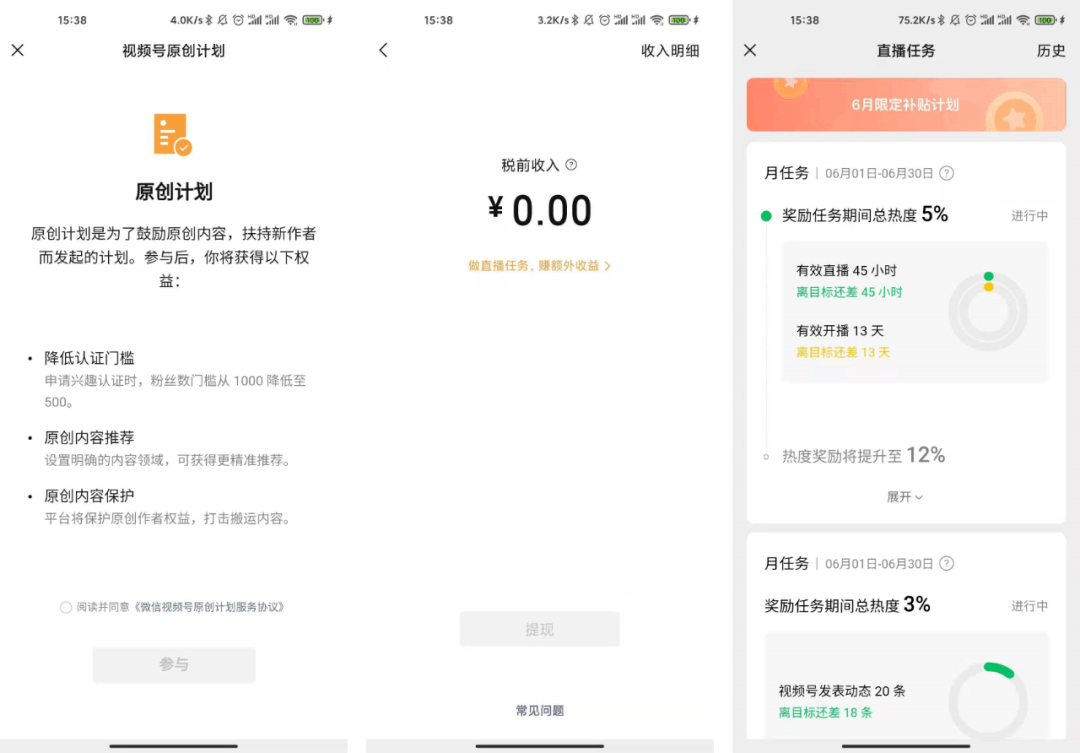Image resolution: width=1080 pixels, height=753 pixels.
Task: Tap the Wi-Fi icon in middle screen status bar
Action: coord(657,20)
